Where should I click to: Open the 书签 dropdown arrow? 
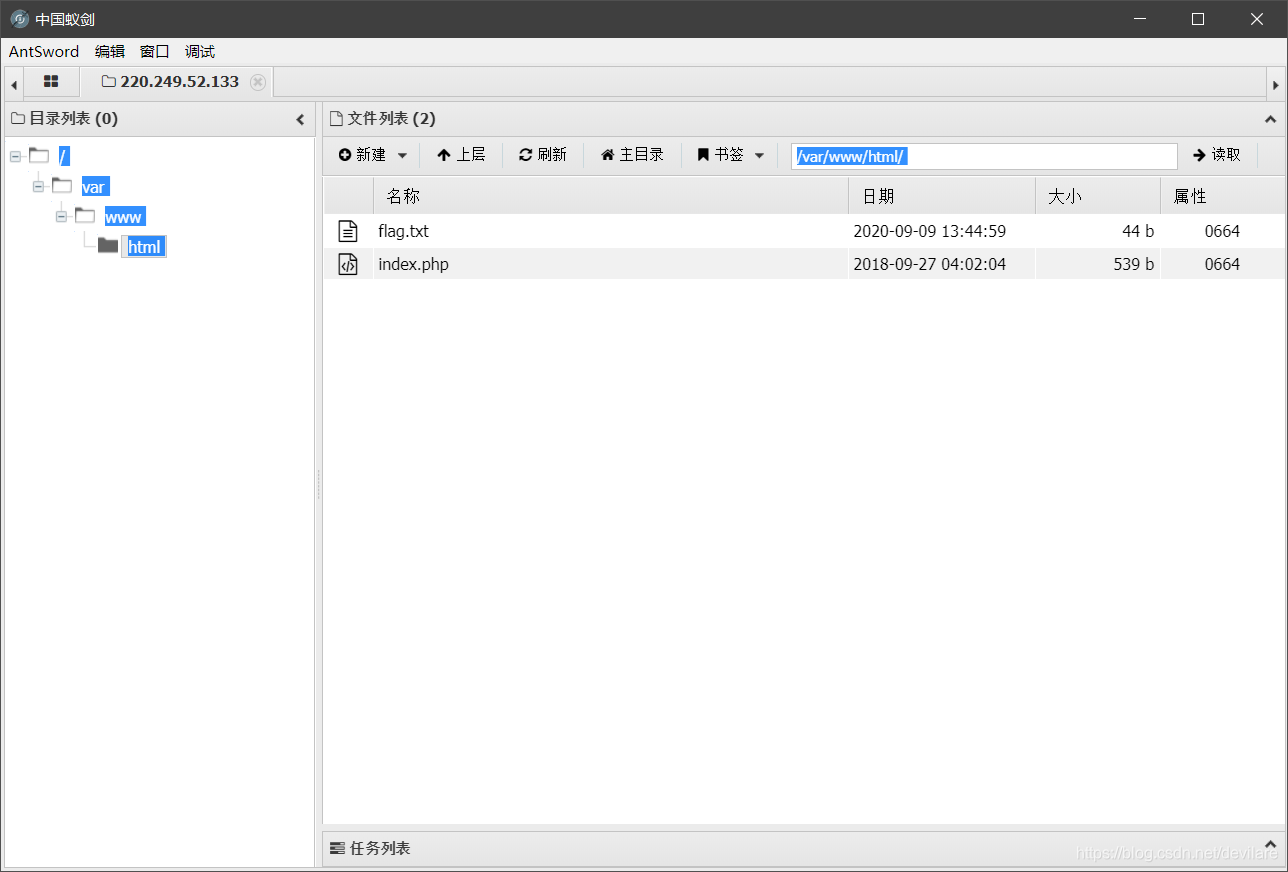tap(759, 156)
